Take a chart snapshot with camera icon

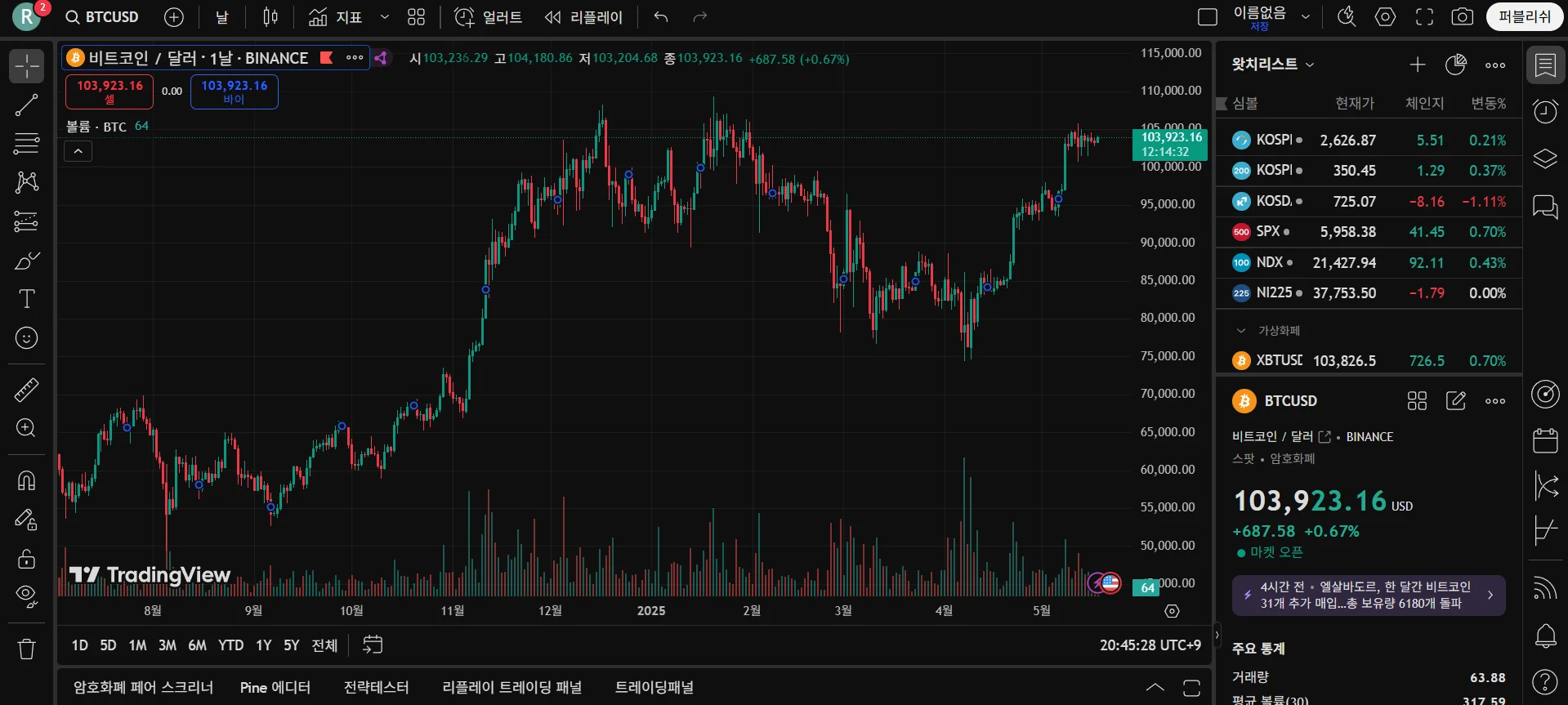[1462, 16]
